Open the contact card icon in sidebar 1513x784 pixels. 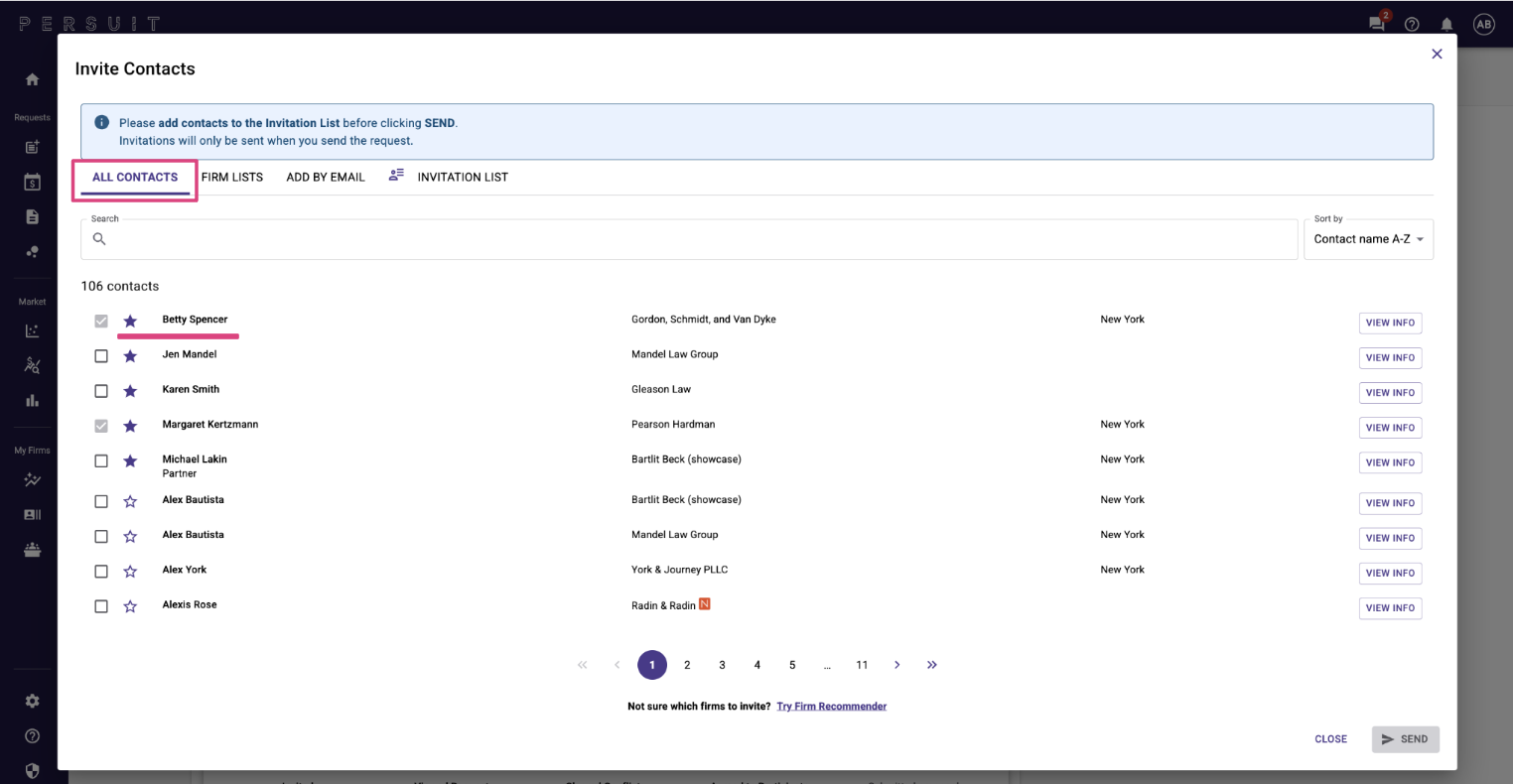click(32, 515)
